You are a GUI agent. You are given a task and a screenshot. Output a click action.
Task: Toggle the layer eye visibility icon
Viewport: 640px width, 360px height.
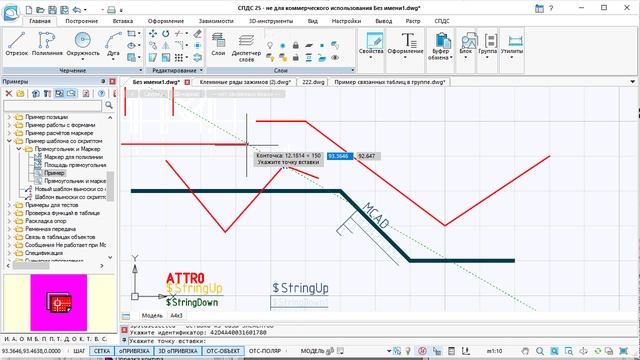(x=335, y=58)
